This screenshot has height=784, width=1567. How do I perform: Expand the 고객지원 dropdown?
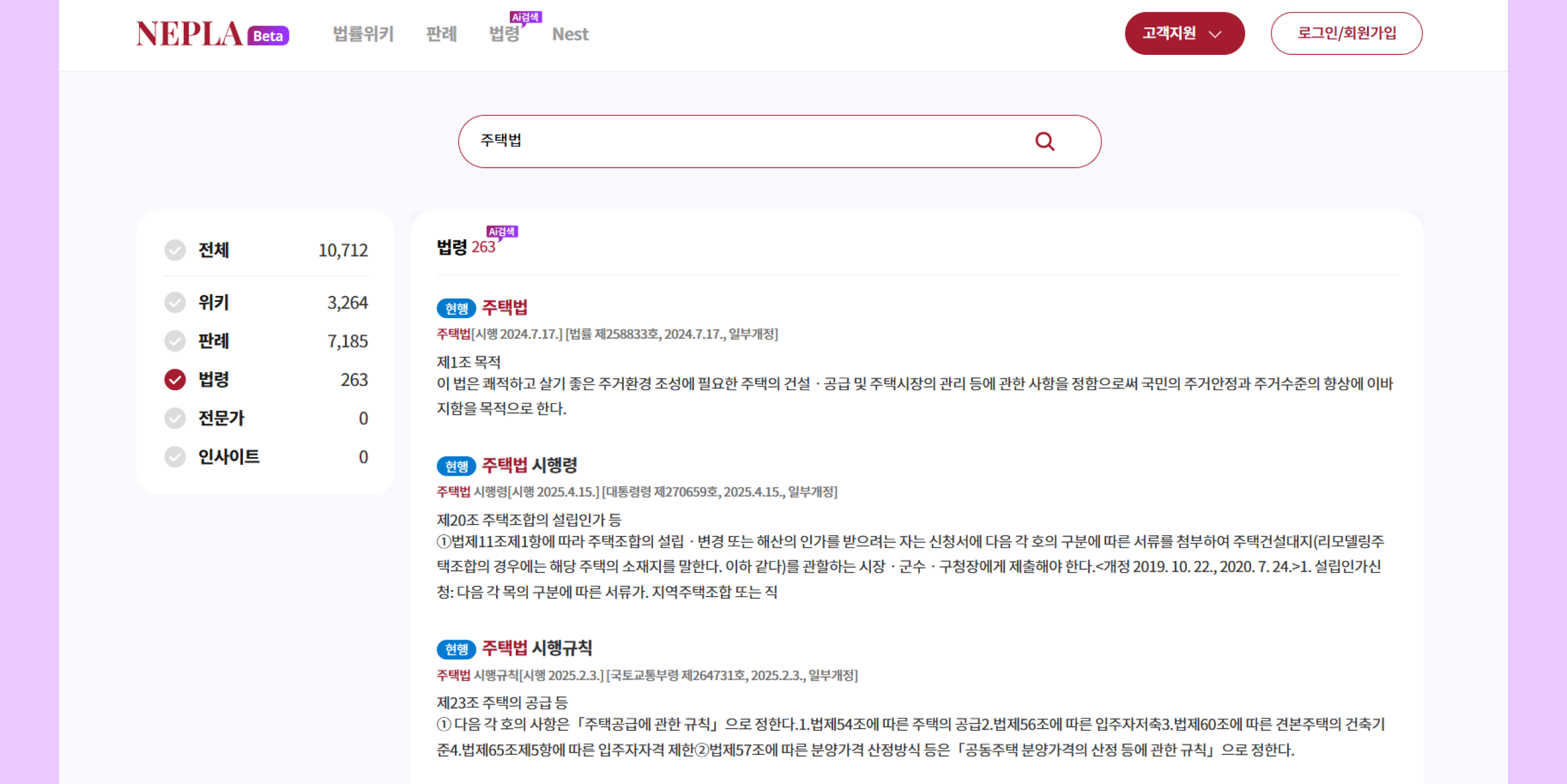point(1184,33)
